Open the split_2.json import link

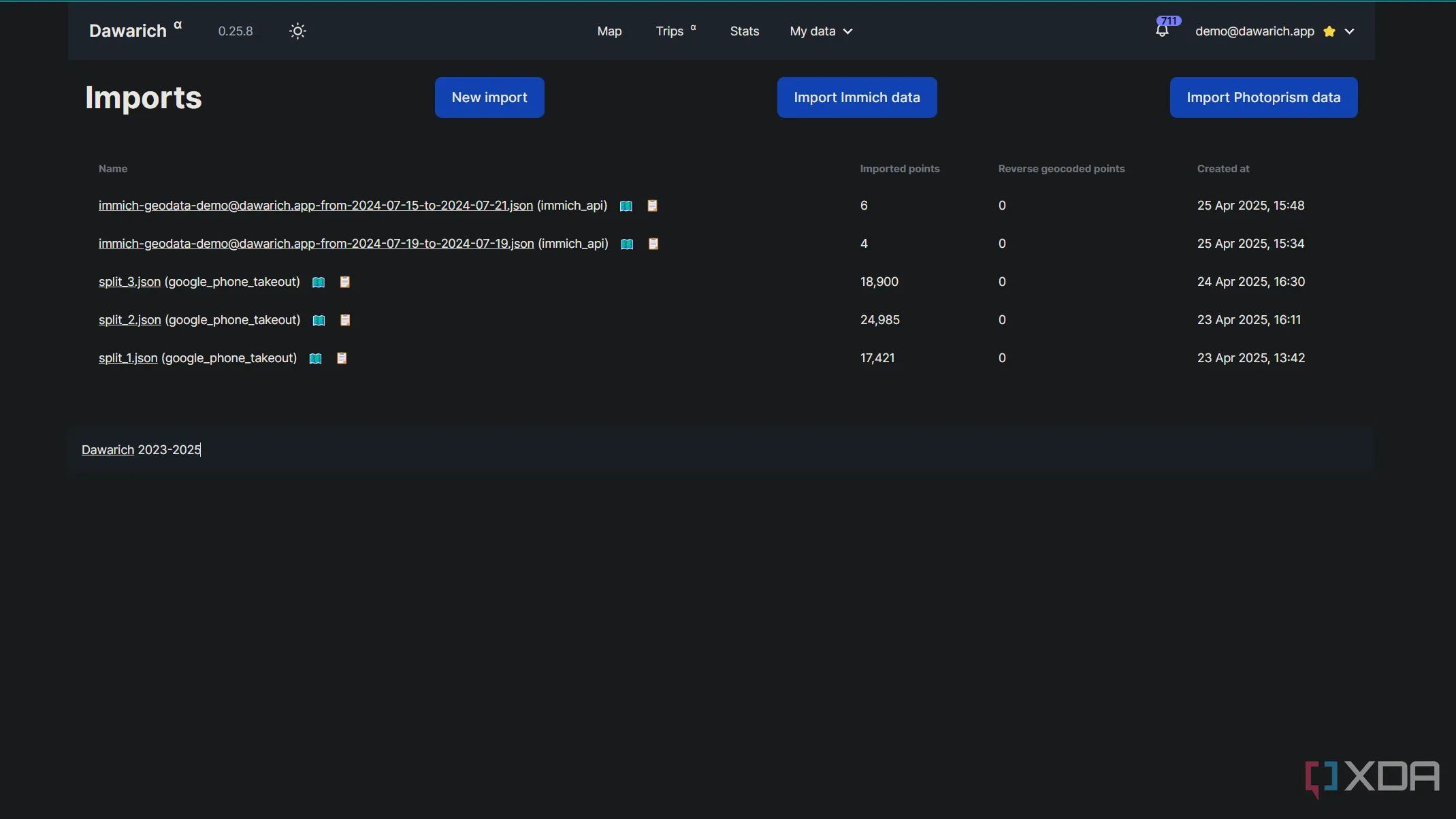[130, 320]
